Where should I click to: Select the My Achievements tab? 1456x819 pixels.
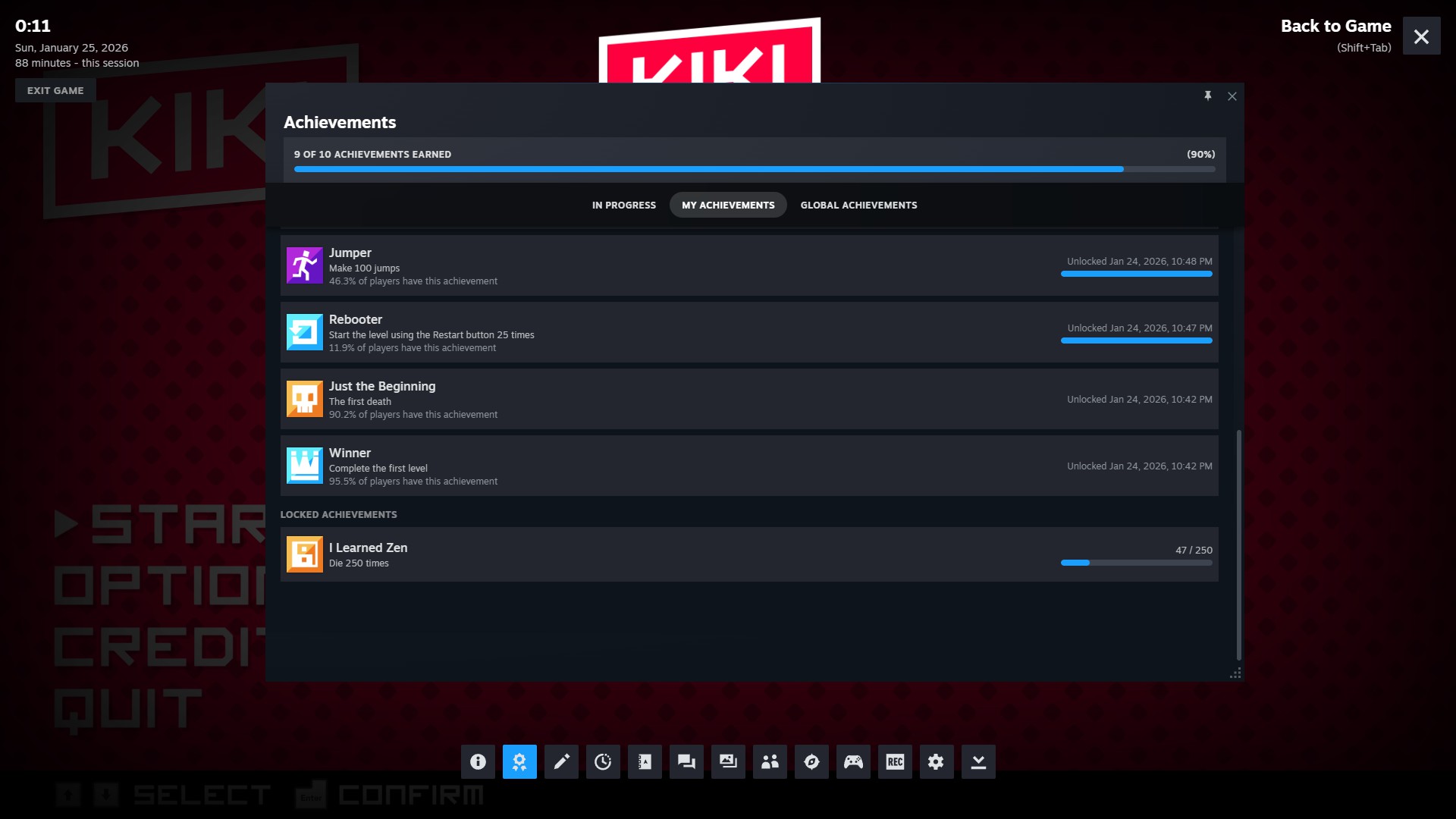728,205
